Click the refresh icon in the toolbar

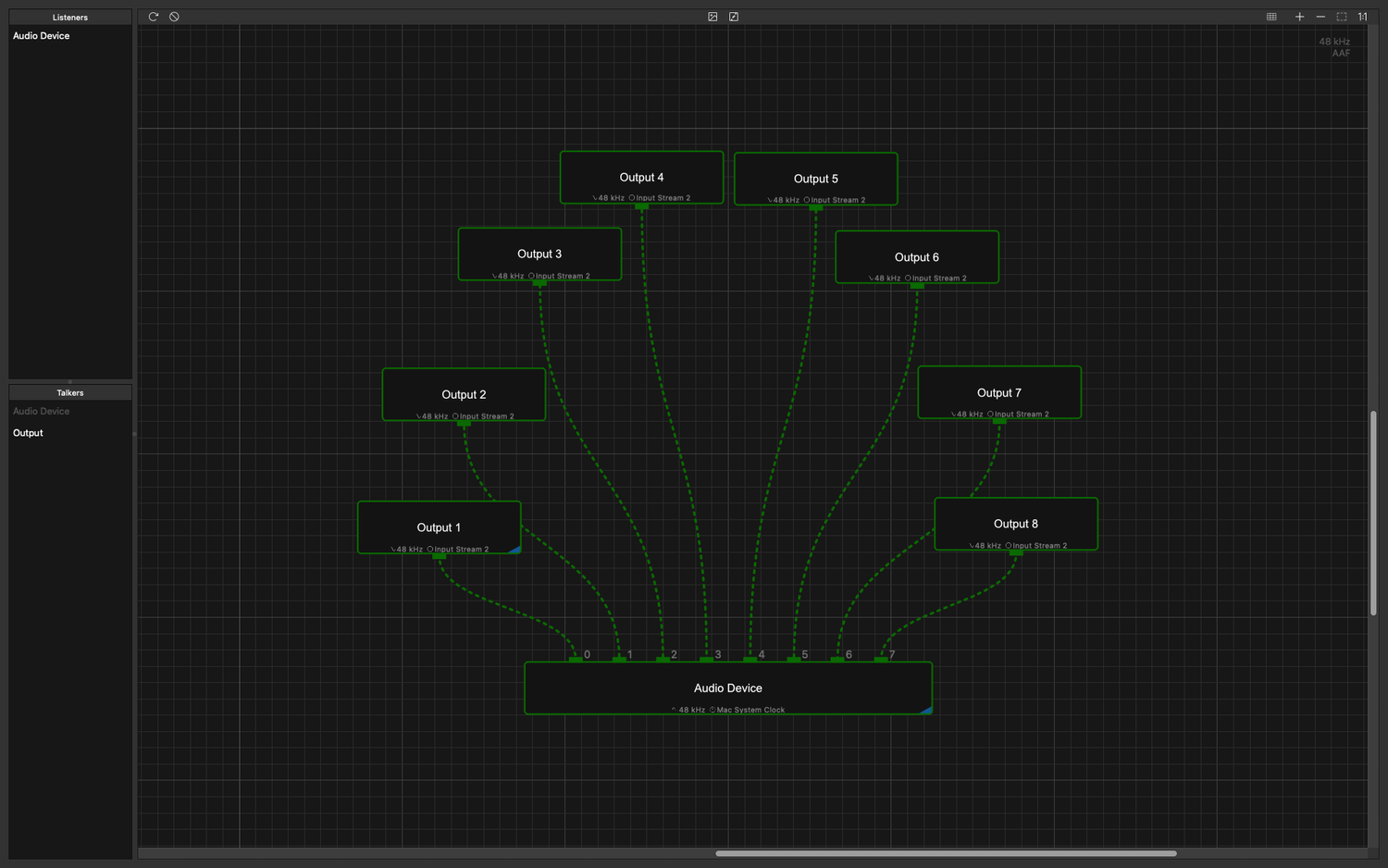(154, 17)
